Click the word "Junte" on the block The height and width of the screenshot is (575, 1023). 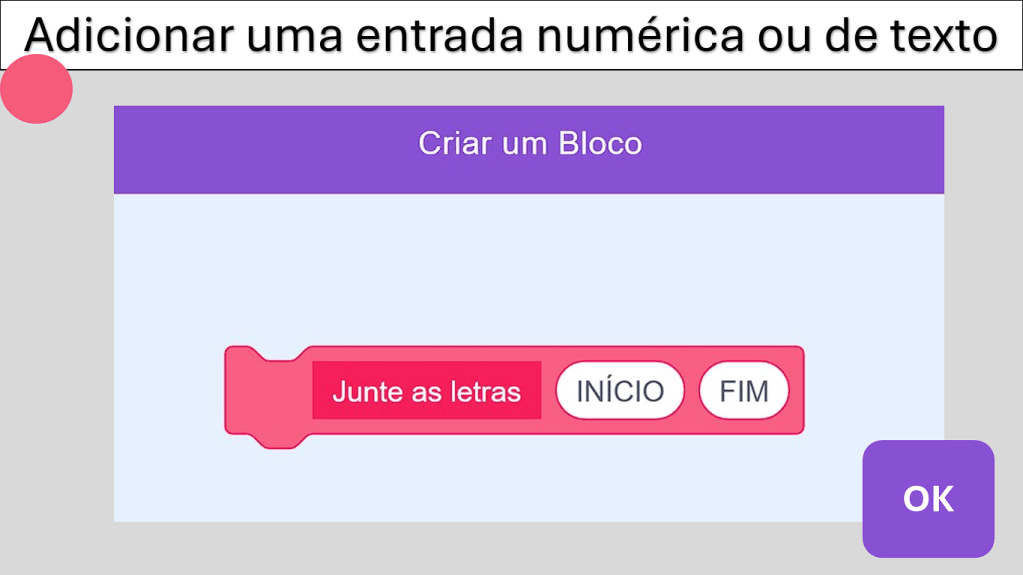click(365, 391)
